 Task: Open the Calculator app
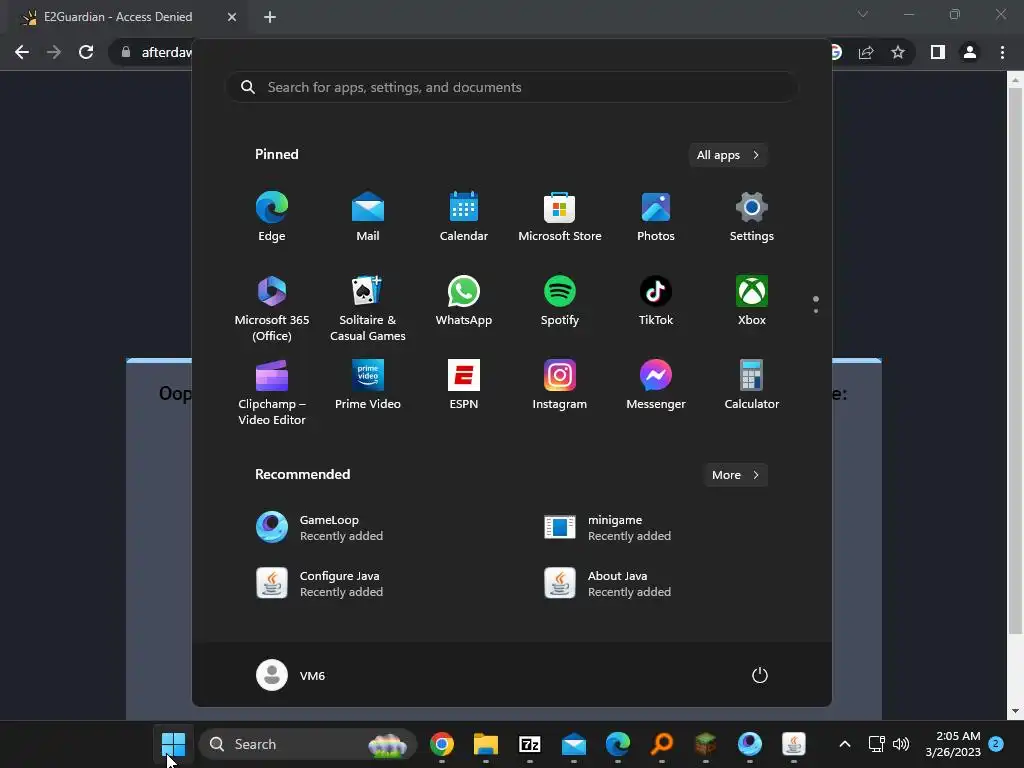(752, 385)
